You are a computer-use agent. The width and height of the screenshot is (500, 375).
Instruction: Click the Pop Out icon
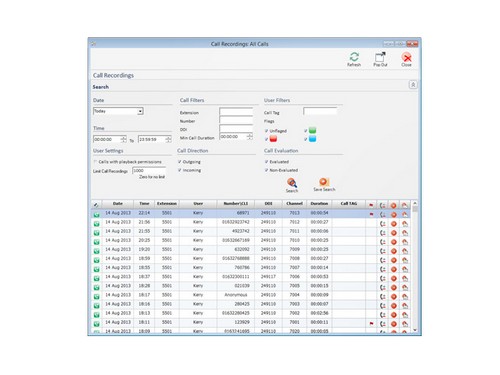(x=380, y=57)
